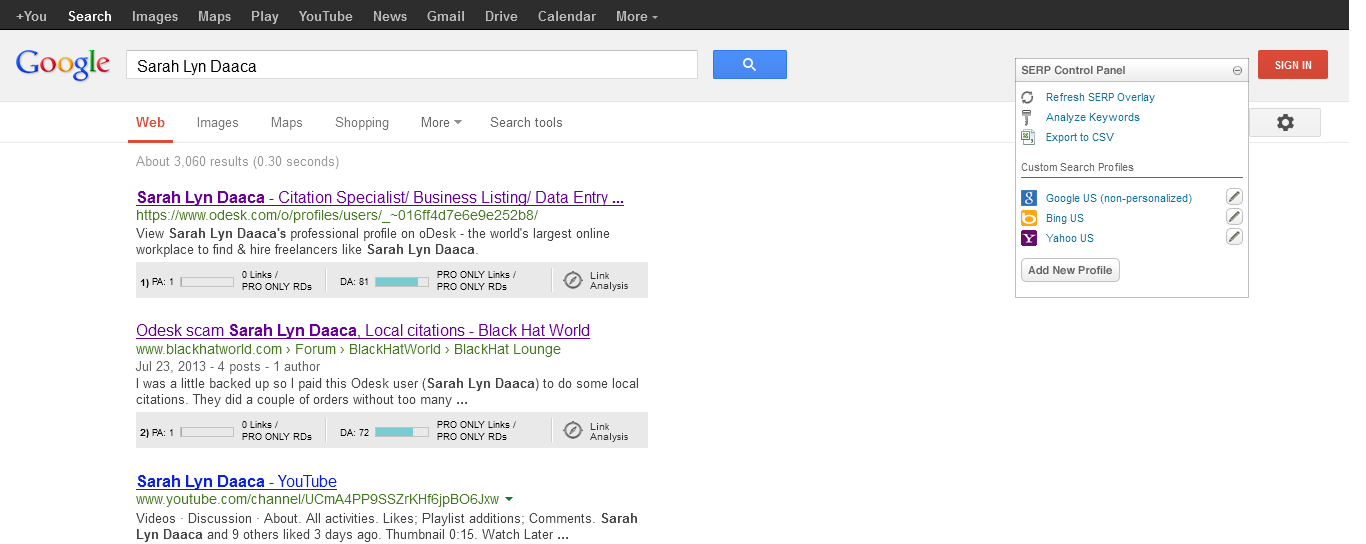
Task: Click the red SIGN IN button
Action: pos(1293,65)
